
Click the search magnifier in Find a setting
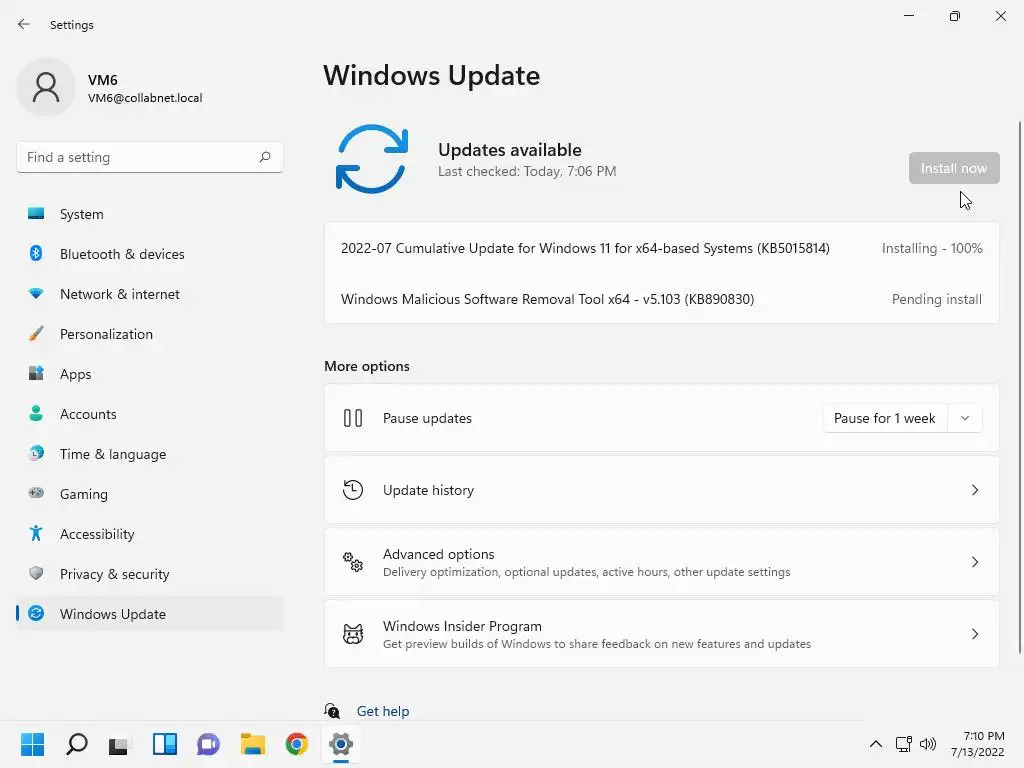click(x=264, y=157)
